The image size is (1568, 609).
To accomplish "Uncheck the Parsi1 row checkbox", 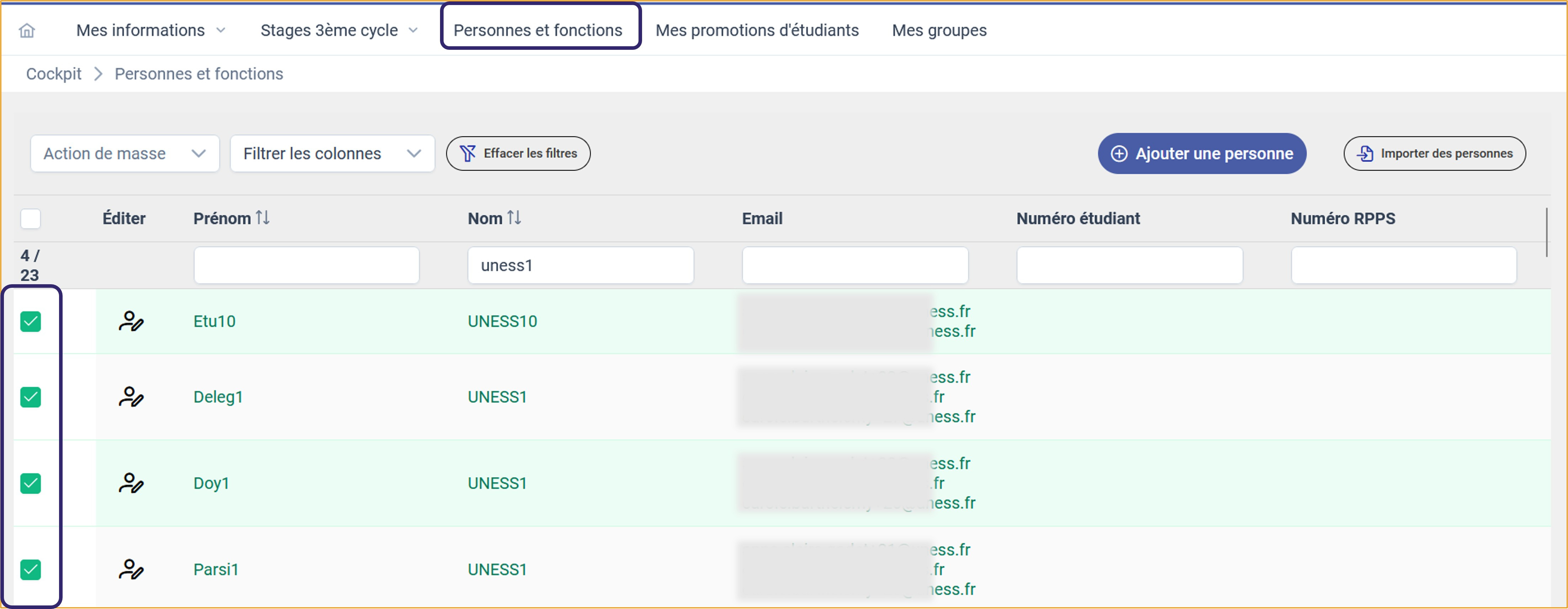I will [31, 570].
